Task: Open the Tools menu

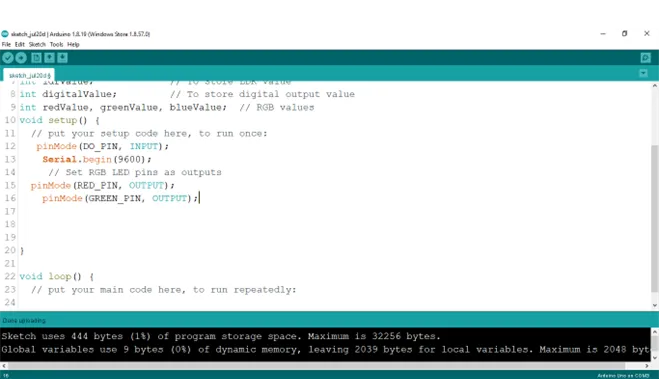Action: click(x=56, y=44)
